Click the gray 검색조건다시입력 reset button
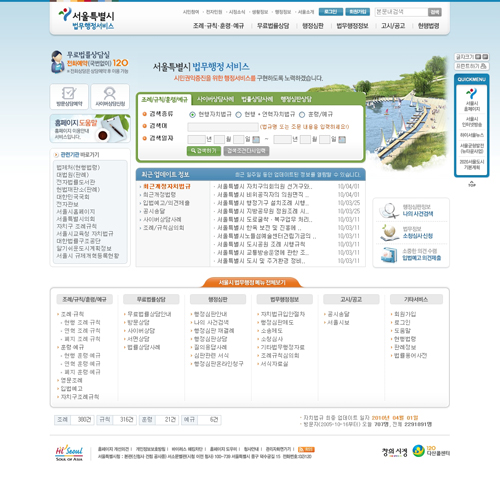 (x=246, y=151)
